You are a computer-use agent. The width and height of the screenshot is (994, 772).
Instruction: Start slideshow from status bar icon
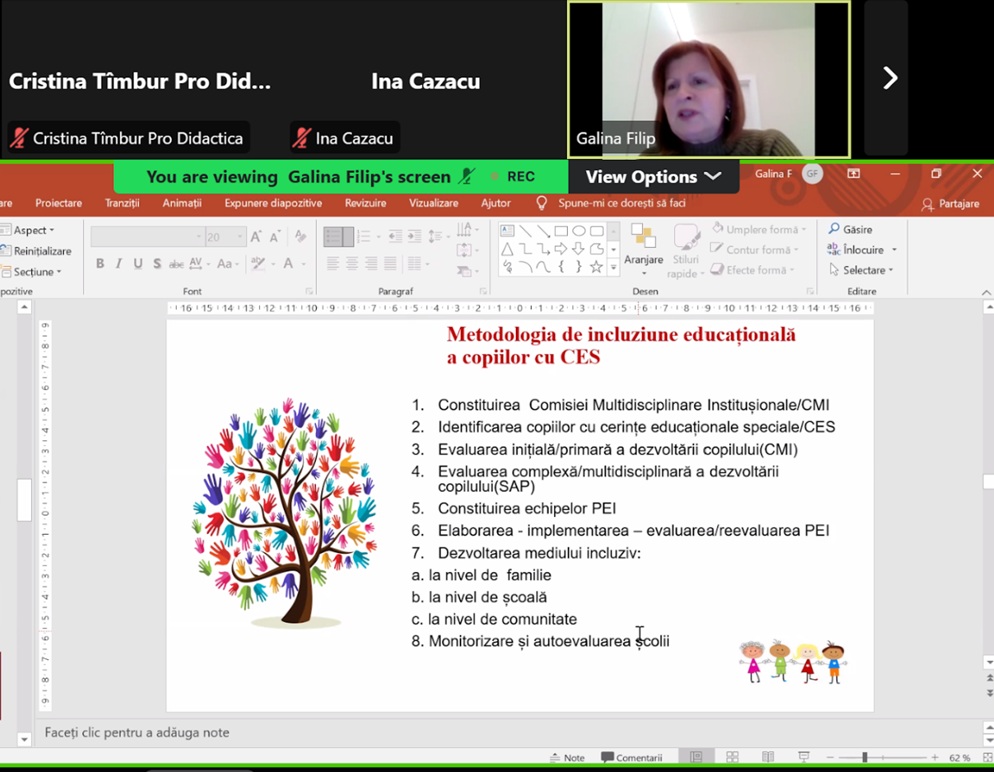click(803, 758)
